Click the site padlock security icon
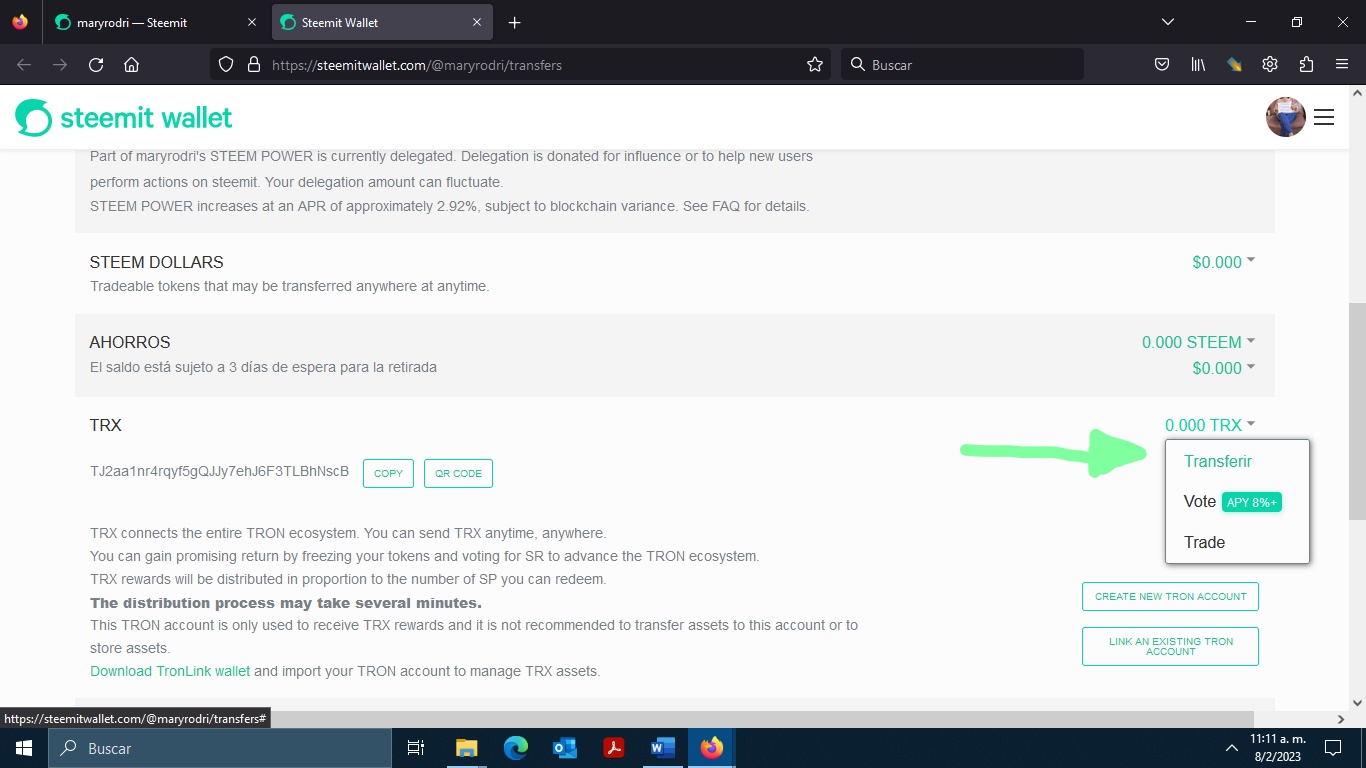This screenshot has height=768, width=1366. click(x=253, y=65)
